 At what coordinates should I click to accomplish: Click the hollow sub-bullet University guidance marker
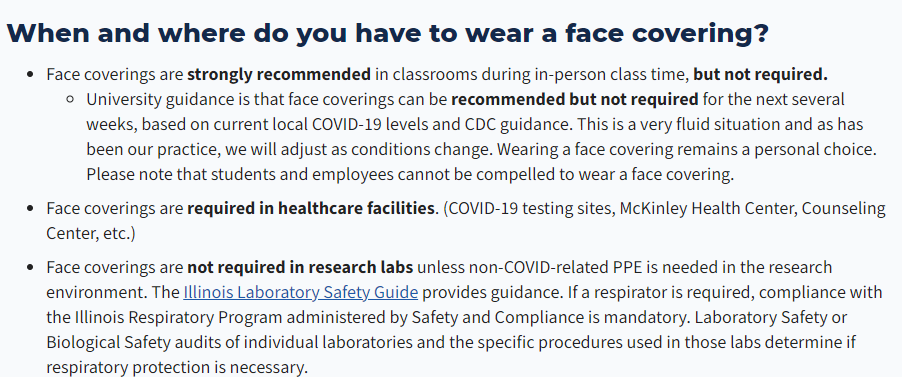pyautogui.click(x=70, y=100)
